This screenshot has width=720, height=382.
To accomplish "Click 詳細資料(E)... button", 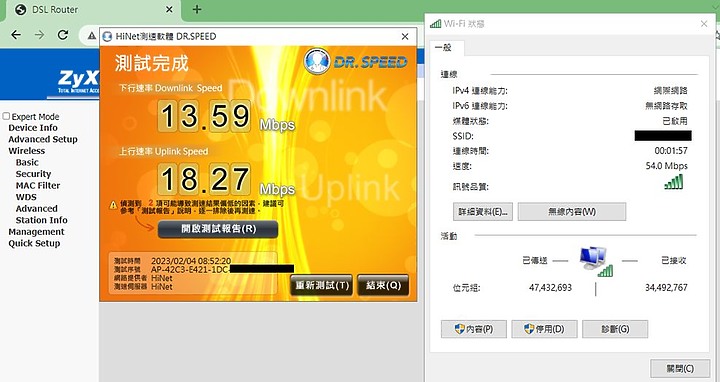I will (483, 212).
